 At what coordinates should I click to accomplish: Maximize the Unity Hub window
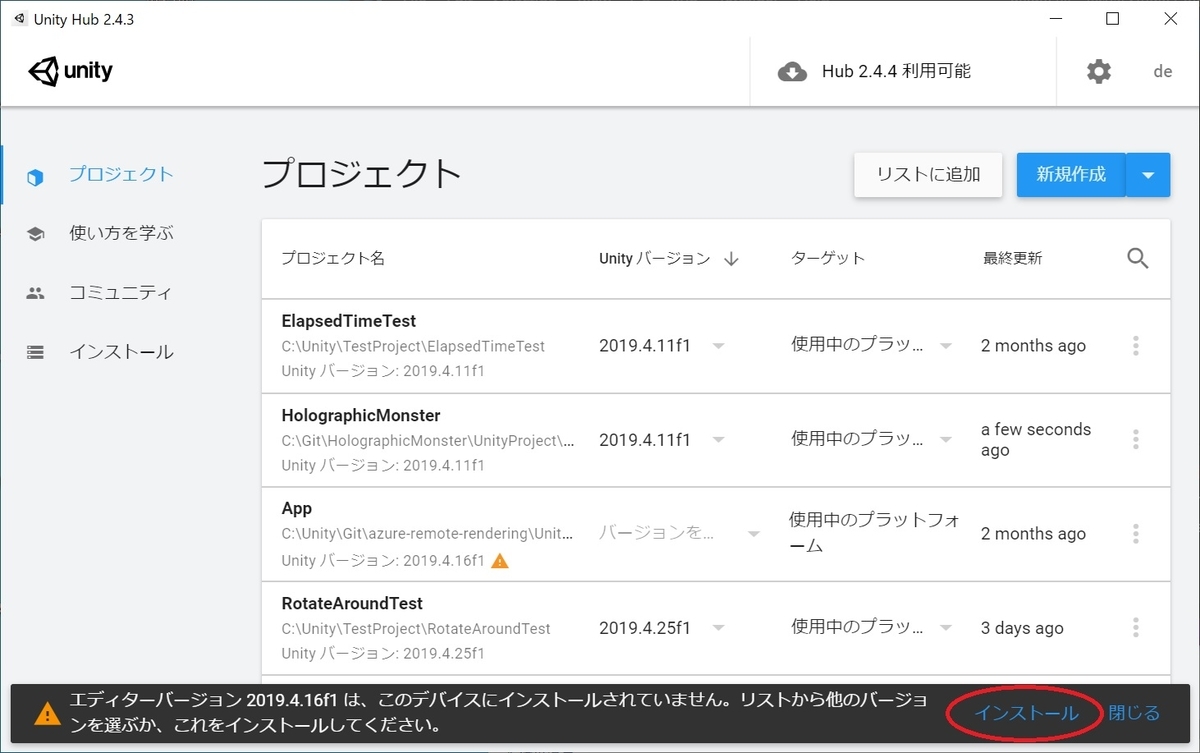tap(1112, 19)
